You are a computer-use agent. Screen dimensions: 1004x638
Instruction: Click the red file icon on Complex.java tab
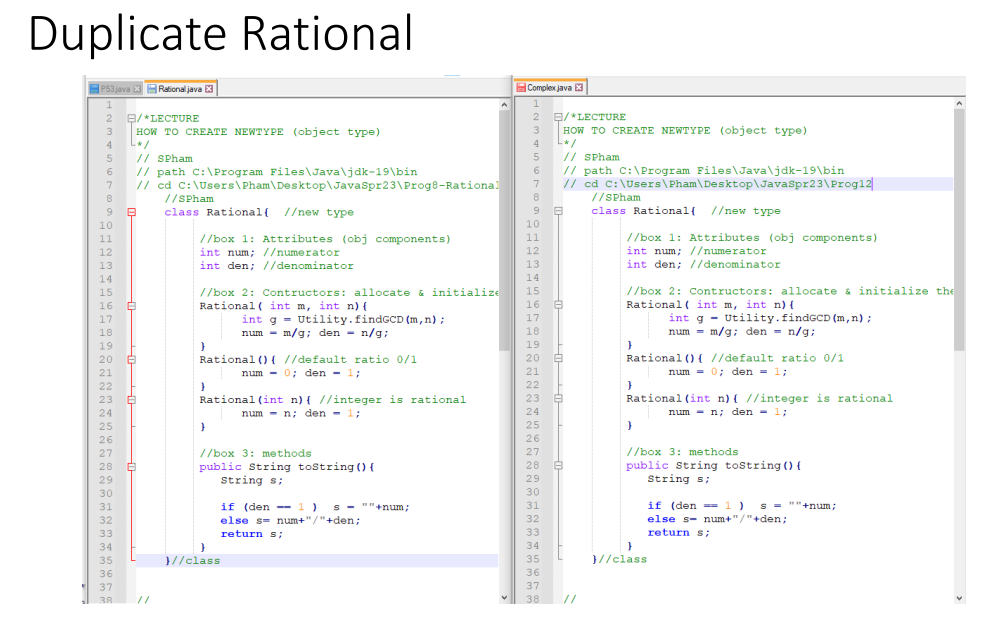coord(522,86)
